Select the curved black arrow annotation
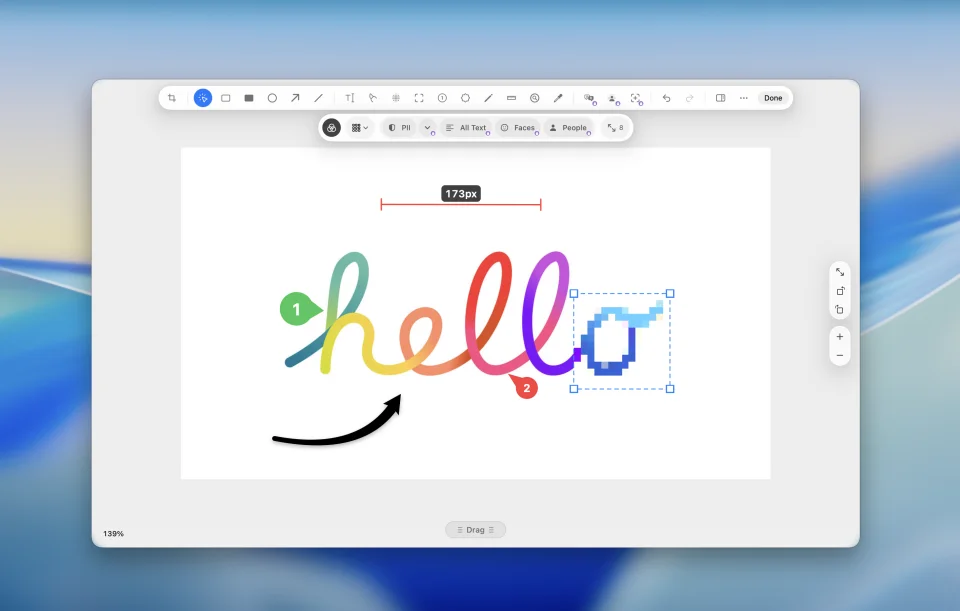The width and height of the screenshot is (960, 611). pos(337,420)
